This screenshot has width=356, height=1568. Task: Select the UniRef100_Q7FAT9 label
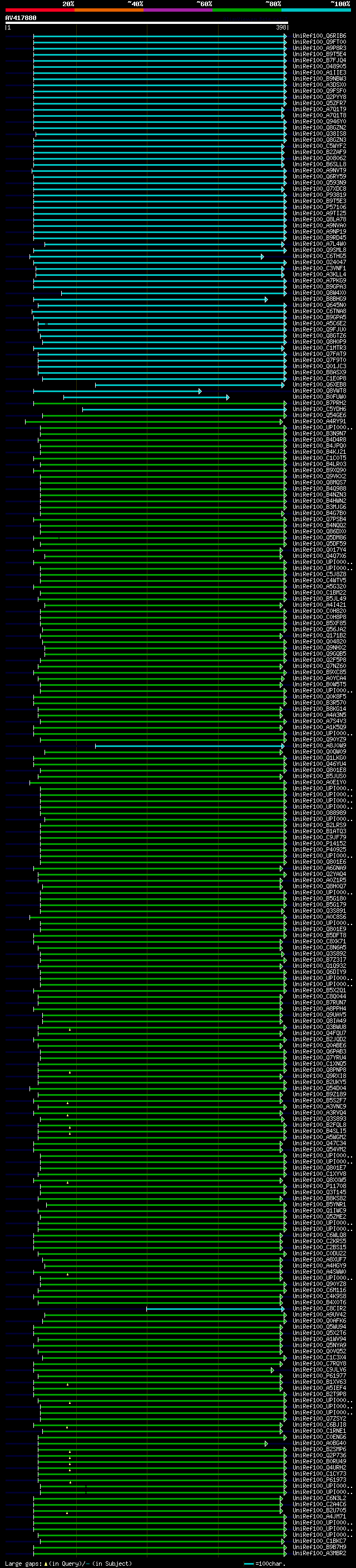click(x=319, y=354)
